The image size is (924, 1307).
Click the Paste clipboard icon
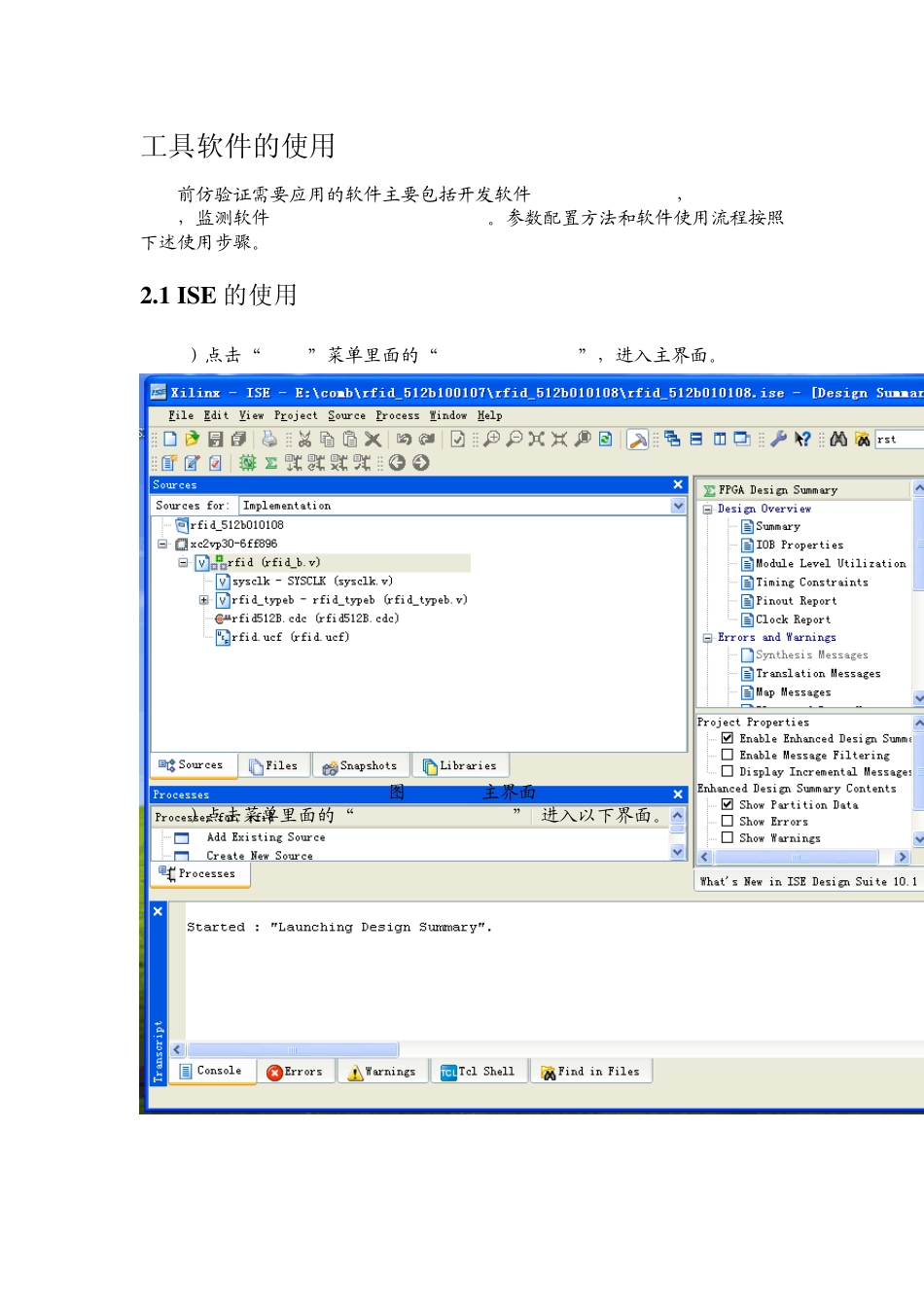click(x=349, y=440)
